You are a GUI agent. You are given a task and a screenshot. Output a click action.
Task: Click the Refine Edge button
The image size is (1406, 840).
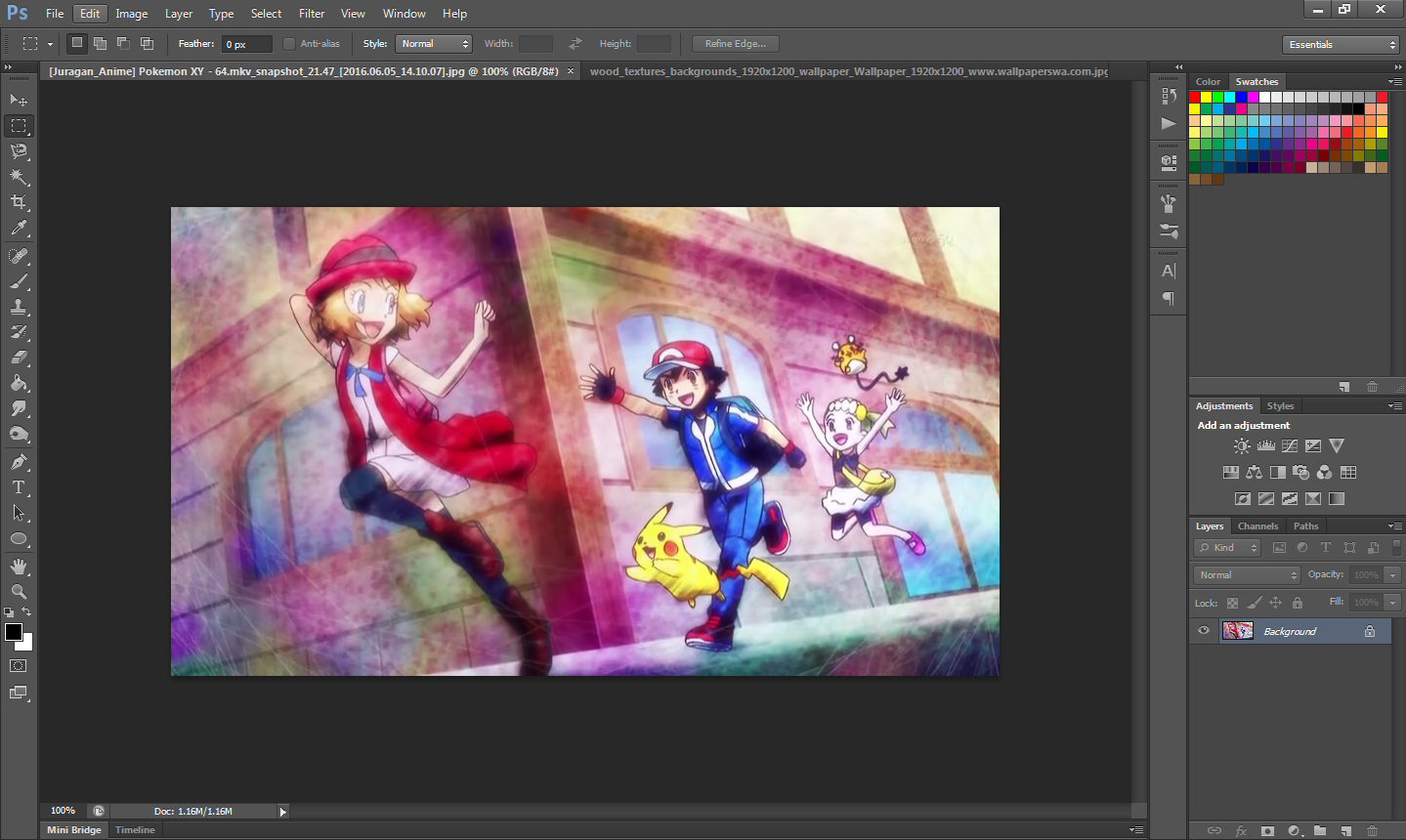(735, 43)
